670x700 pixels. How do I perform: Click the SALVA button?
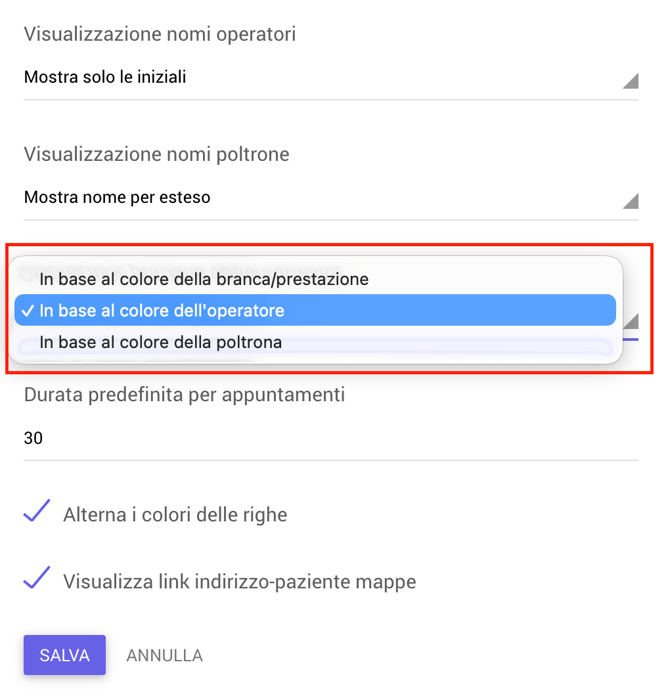pos(65,655)
